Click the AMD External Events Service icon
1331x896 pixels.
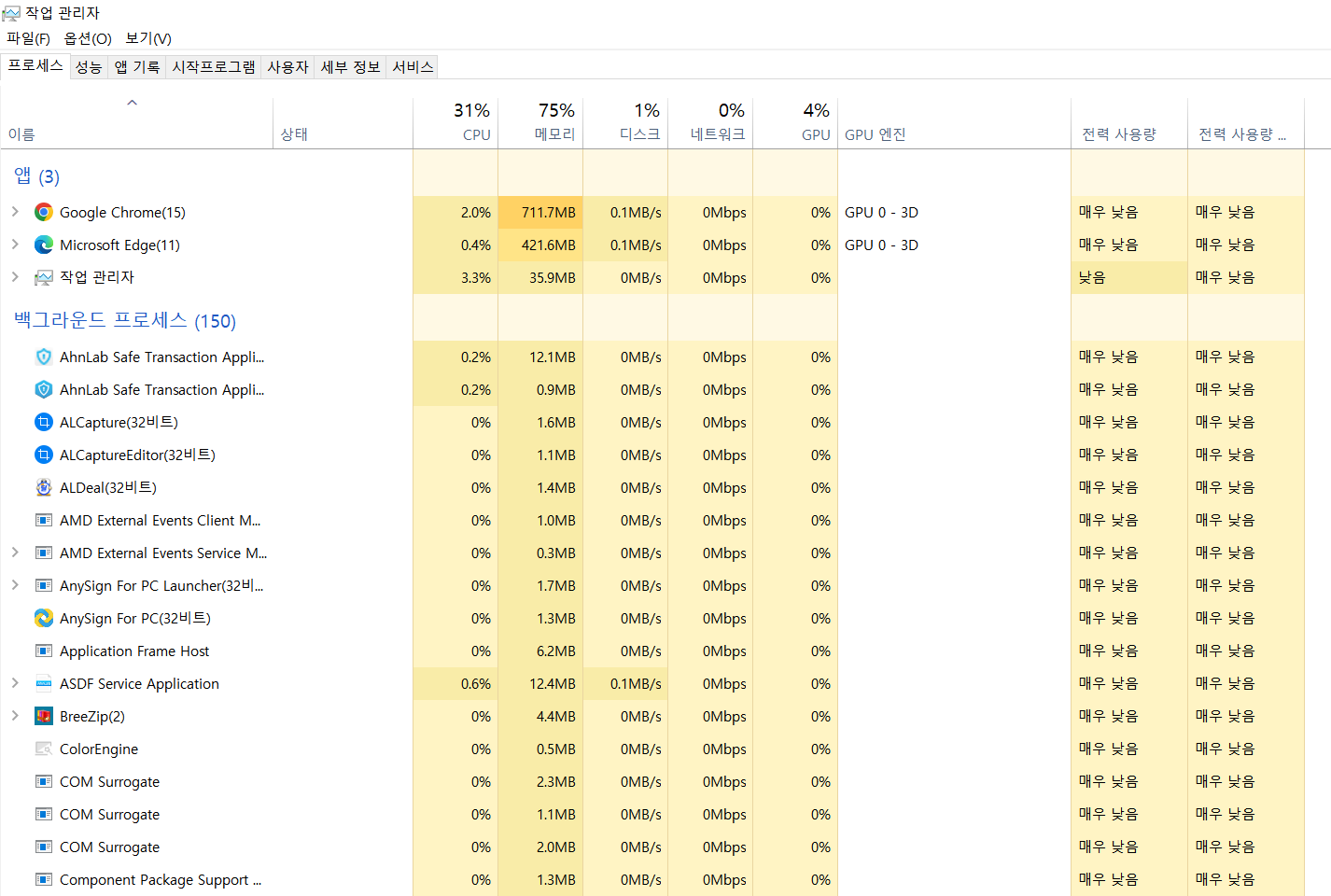tap(44, 553)
